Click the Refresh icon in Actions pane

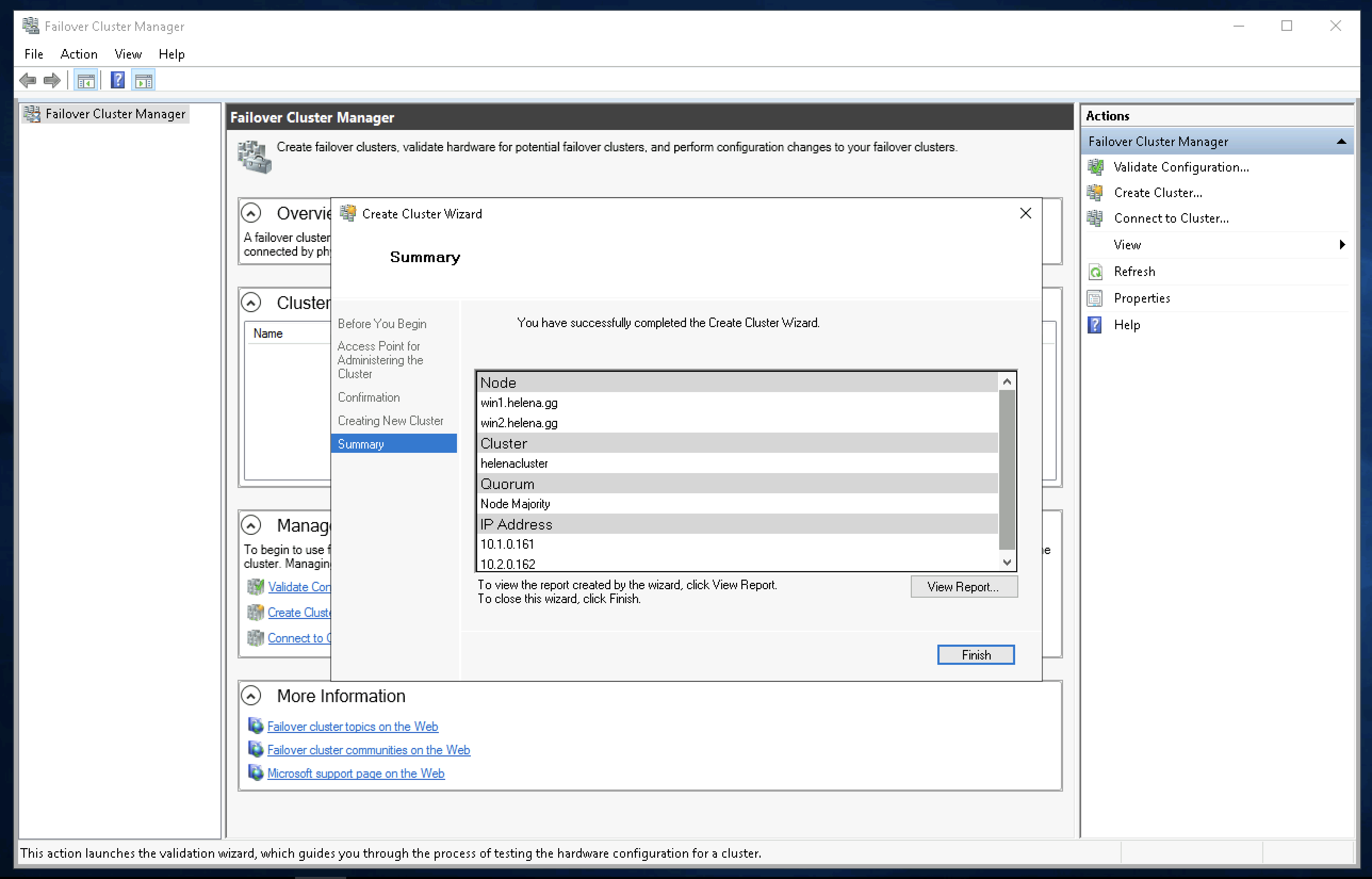coord(1096,272)
